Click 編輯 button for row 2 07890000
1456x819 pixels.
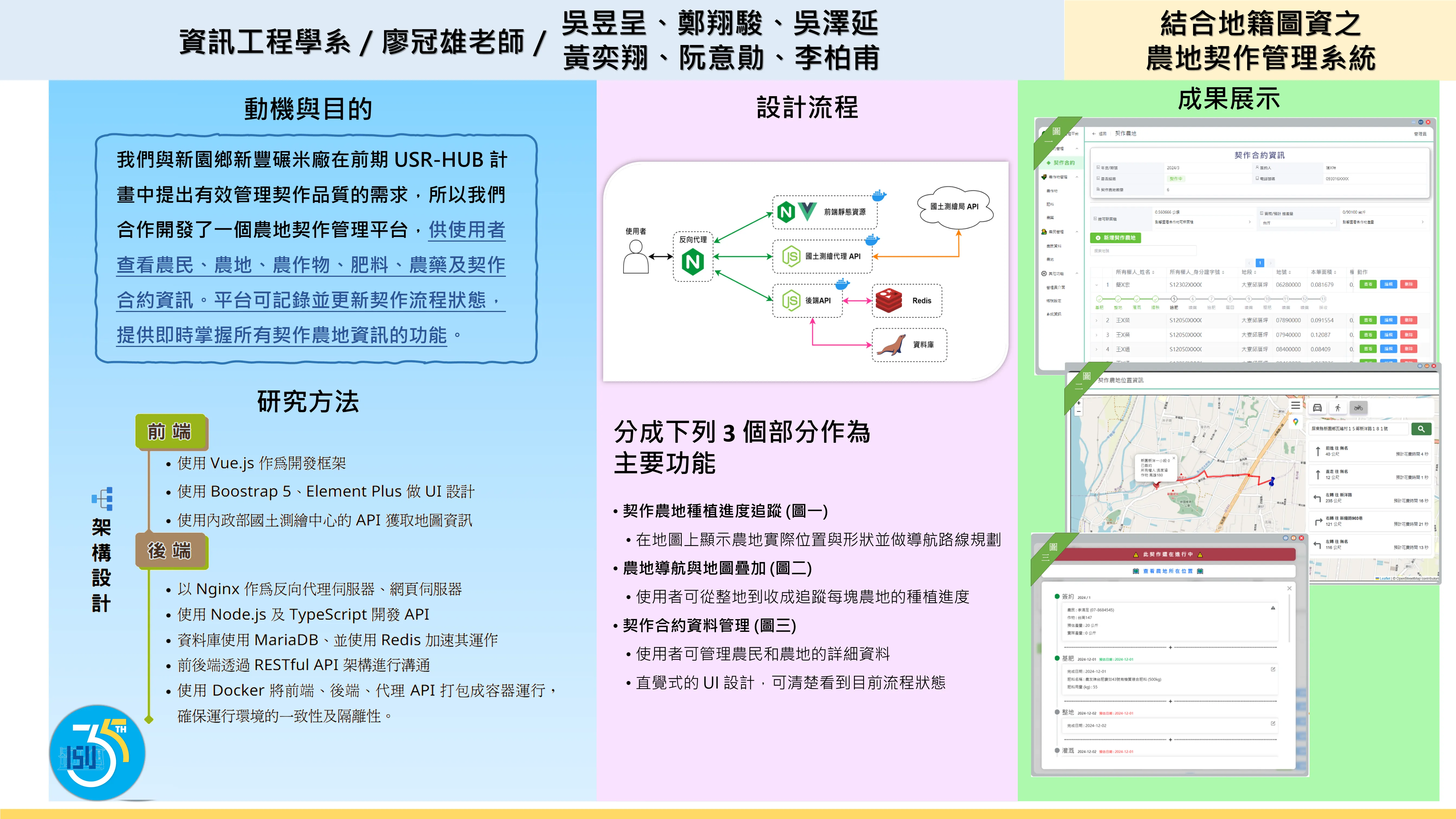pyautogui.click(x=1389, y=320)
